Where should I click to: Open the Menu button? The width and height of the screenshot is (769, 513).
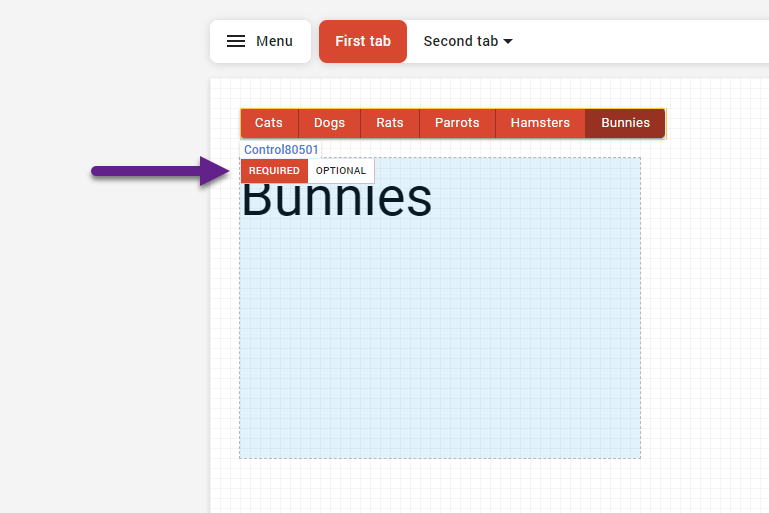(x=273, y=41)
